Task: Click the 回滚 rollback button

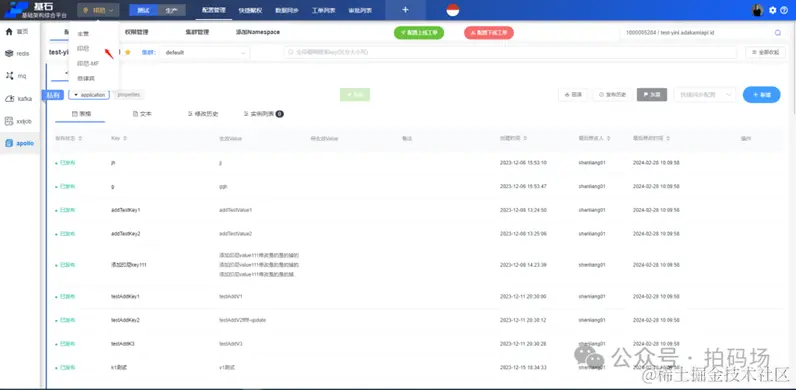Action: click(x=573, y=94)
